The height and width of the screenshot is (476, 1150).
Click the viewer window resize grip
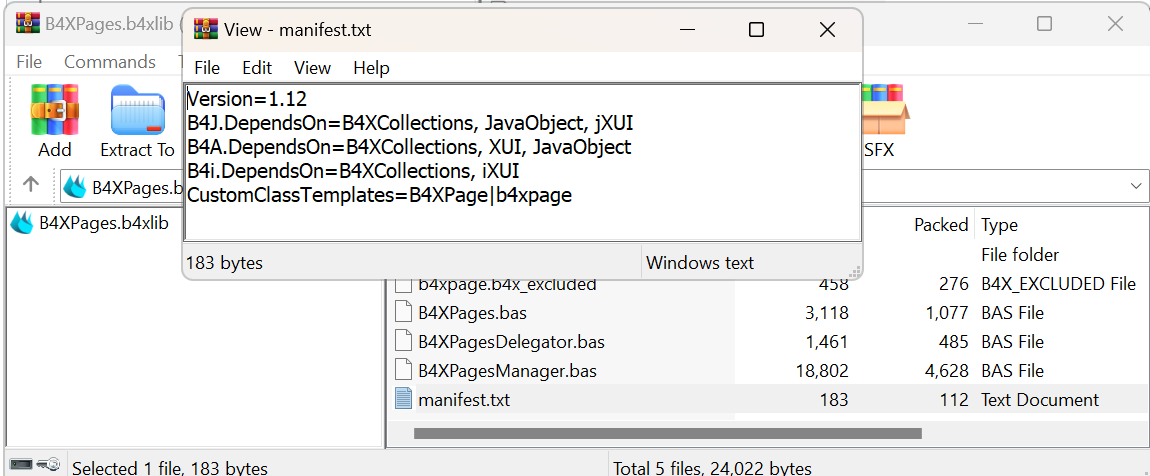pyautogui.click(x=855, y=271)
